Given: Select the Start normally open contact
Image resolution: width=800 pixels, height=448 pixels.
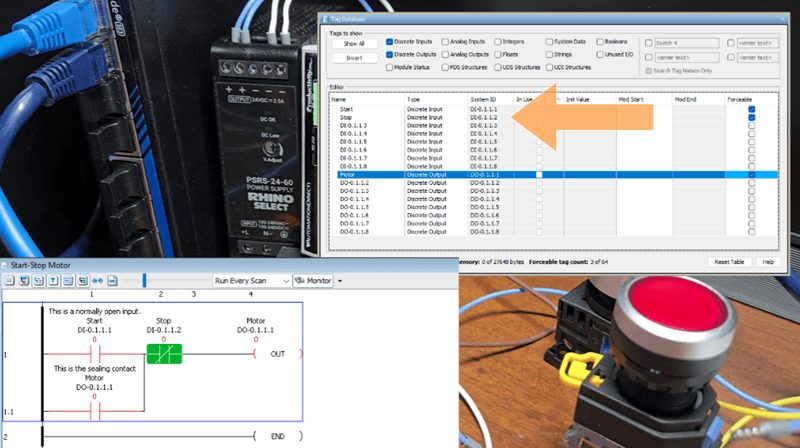Looking at the screenshot, I should pyautogui.click(x=95, y=354).
